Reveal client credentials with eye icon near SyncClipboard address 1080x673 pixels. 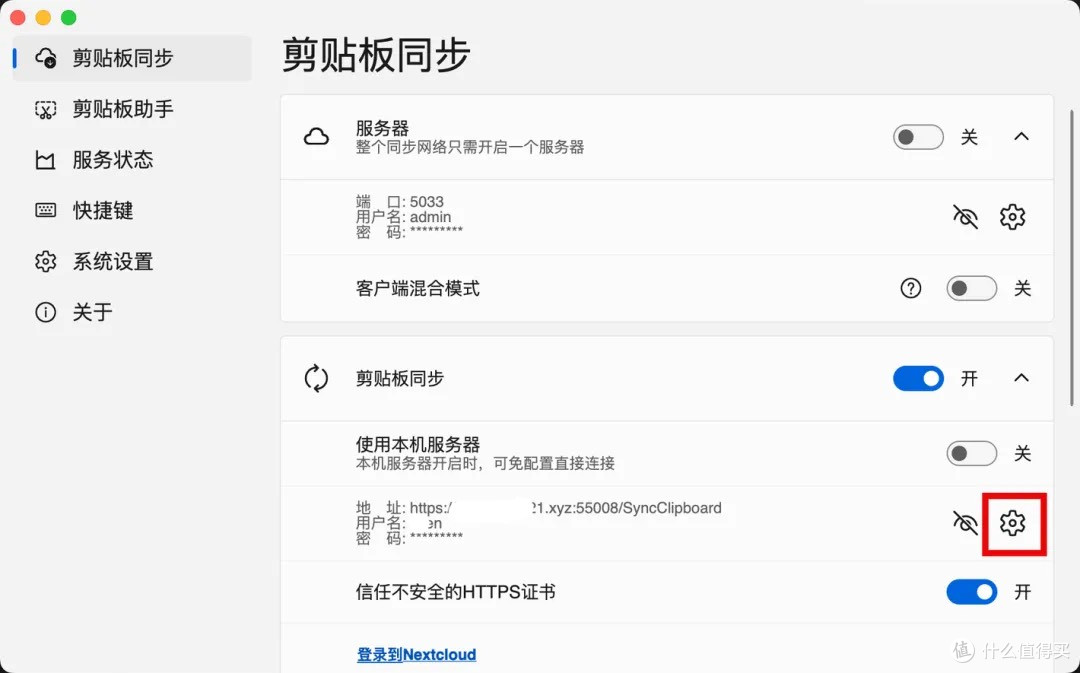(965, 524)
